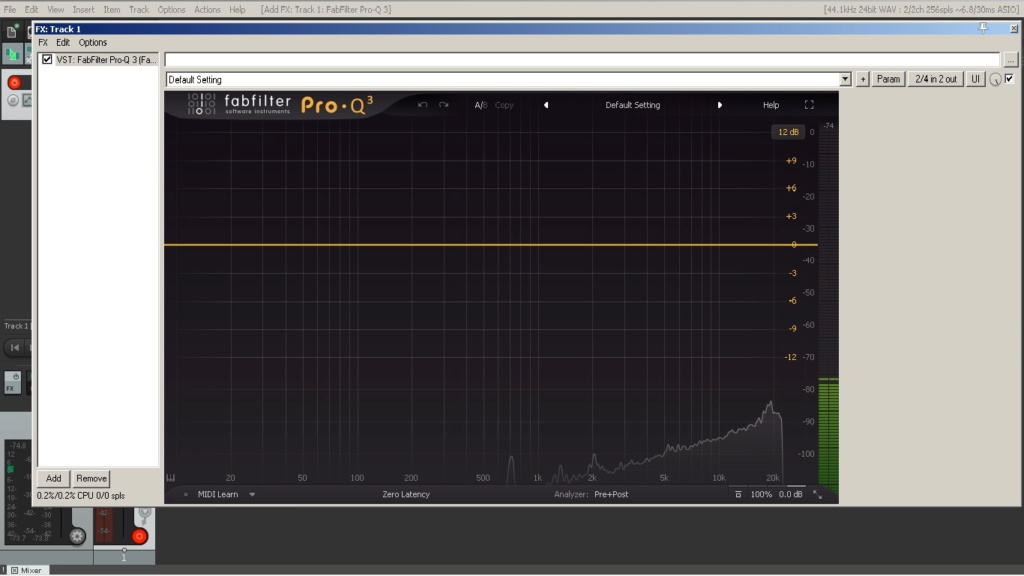Click the Add FX button
The image size is (1024, 576).
(54, 479)
